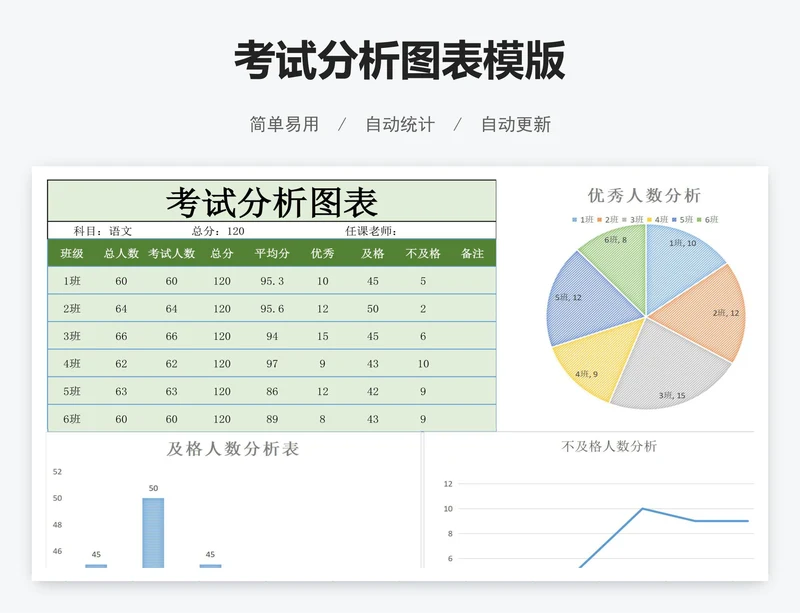This screenshot has height=613, width=800.
Task: Select the 及格 column header
Action: click(x=372, y=253)
